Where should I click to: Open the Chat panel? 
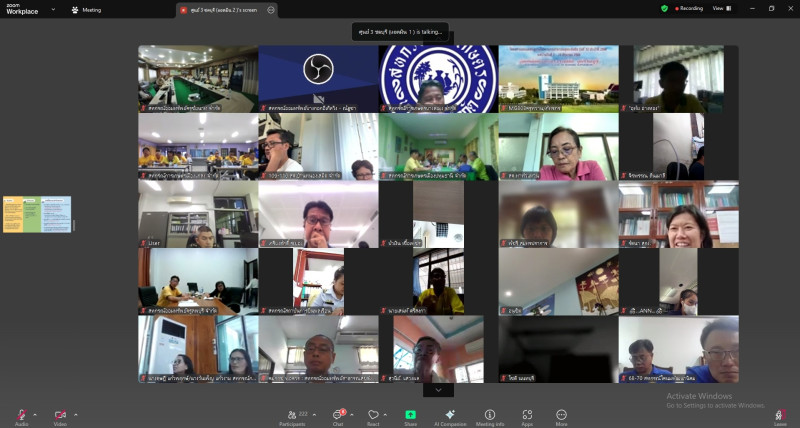pos(338,417)
